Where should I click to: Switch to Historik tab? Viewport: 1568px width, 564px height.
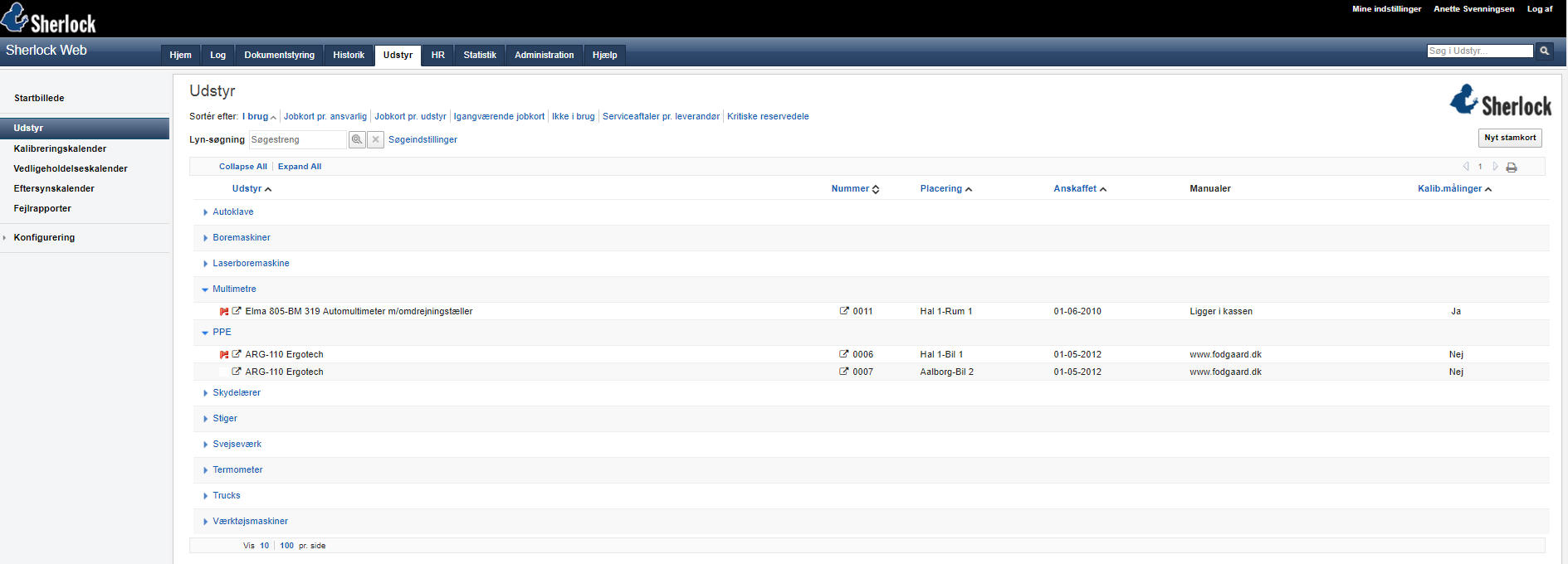pyautogui.click(x=349, y=55)
